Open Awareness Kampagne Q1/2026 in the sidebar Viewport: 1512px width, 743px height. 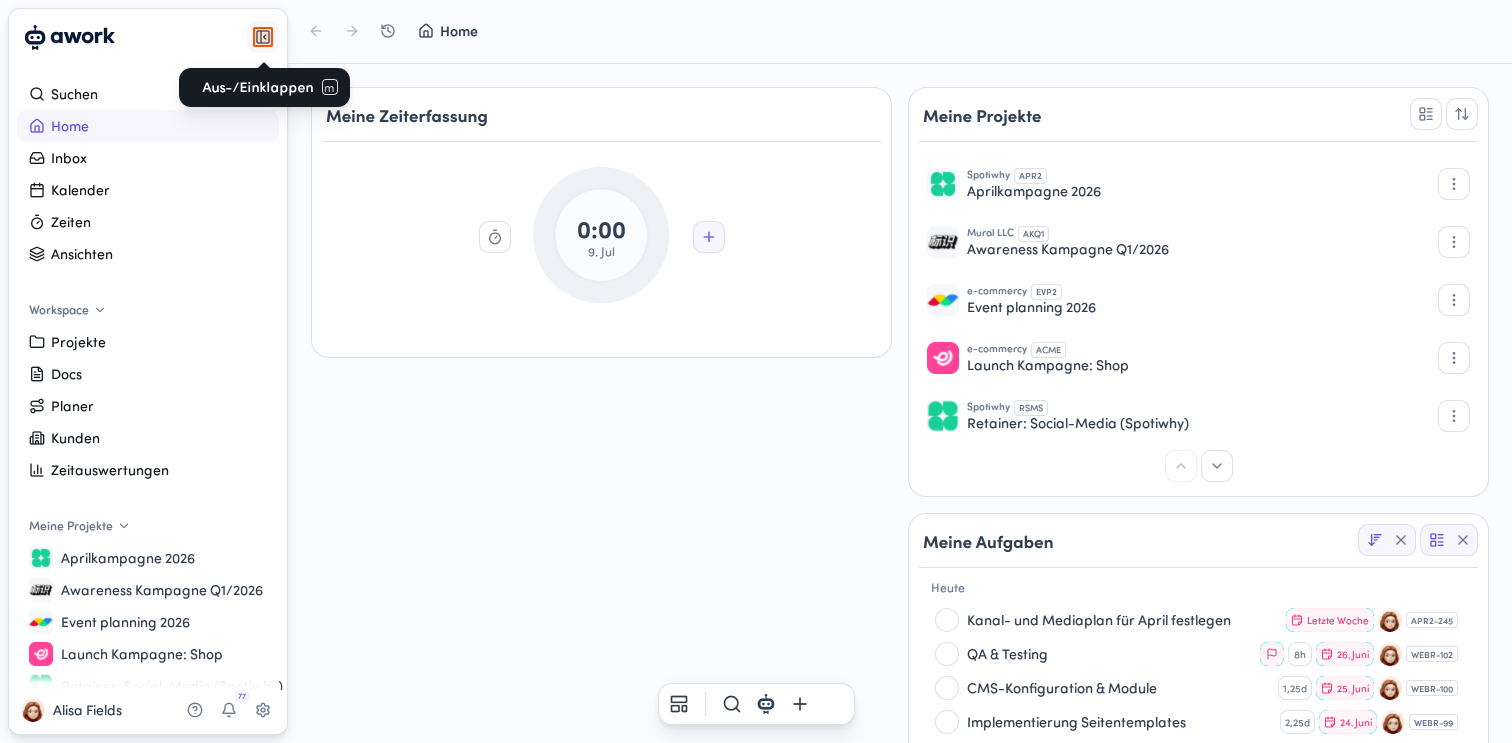(x=148, y=590)
